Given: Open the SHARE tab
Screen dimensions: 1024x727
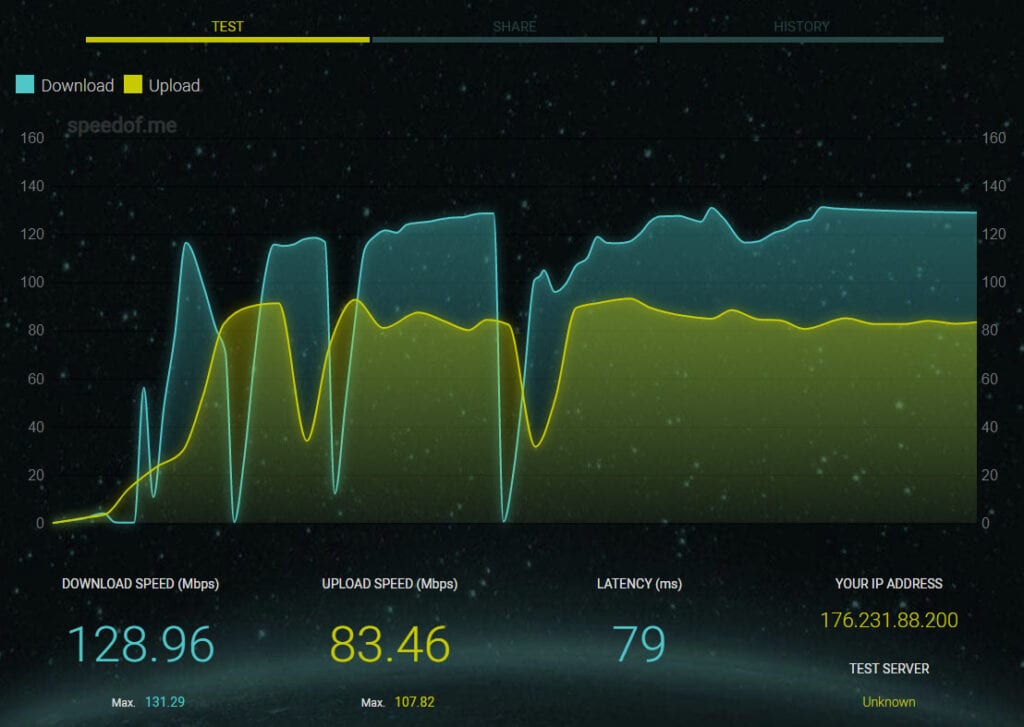Looking at the screenshot, I should point(514,27).
